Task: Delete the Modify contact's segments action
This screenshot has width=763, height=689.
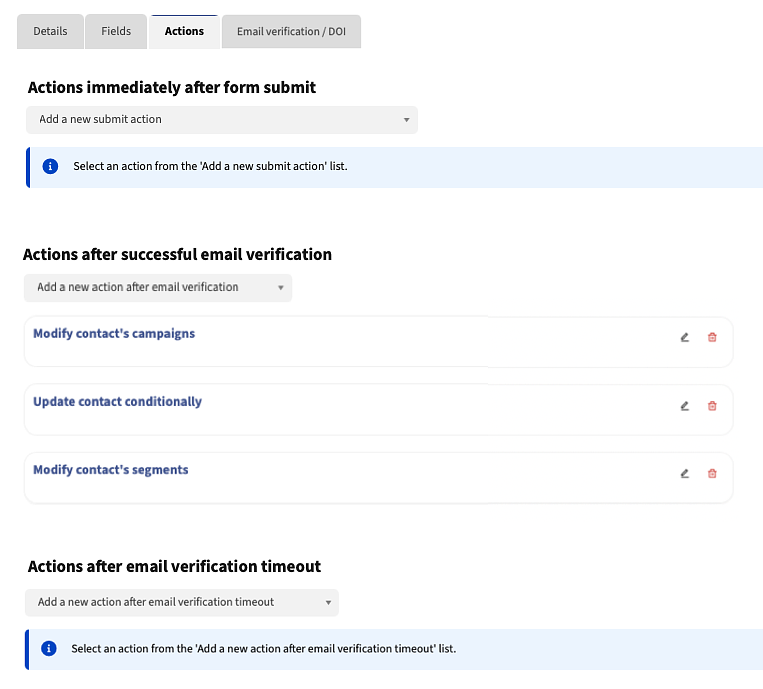Action: point(712,474)
